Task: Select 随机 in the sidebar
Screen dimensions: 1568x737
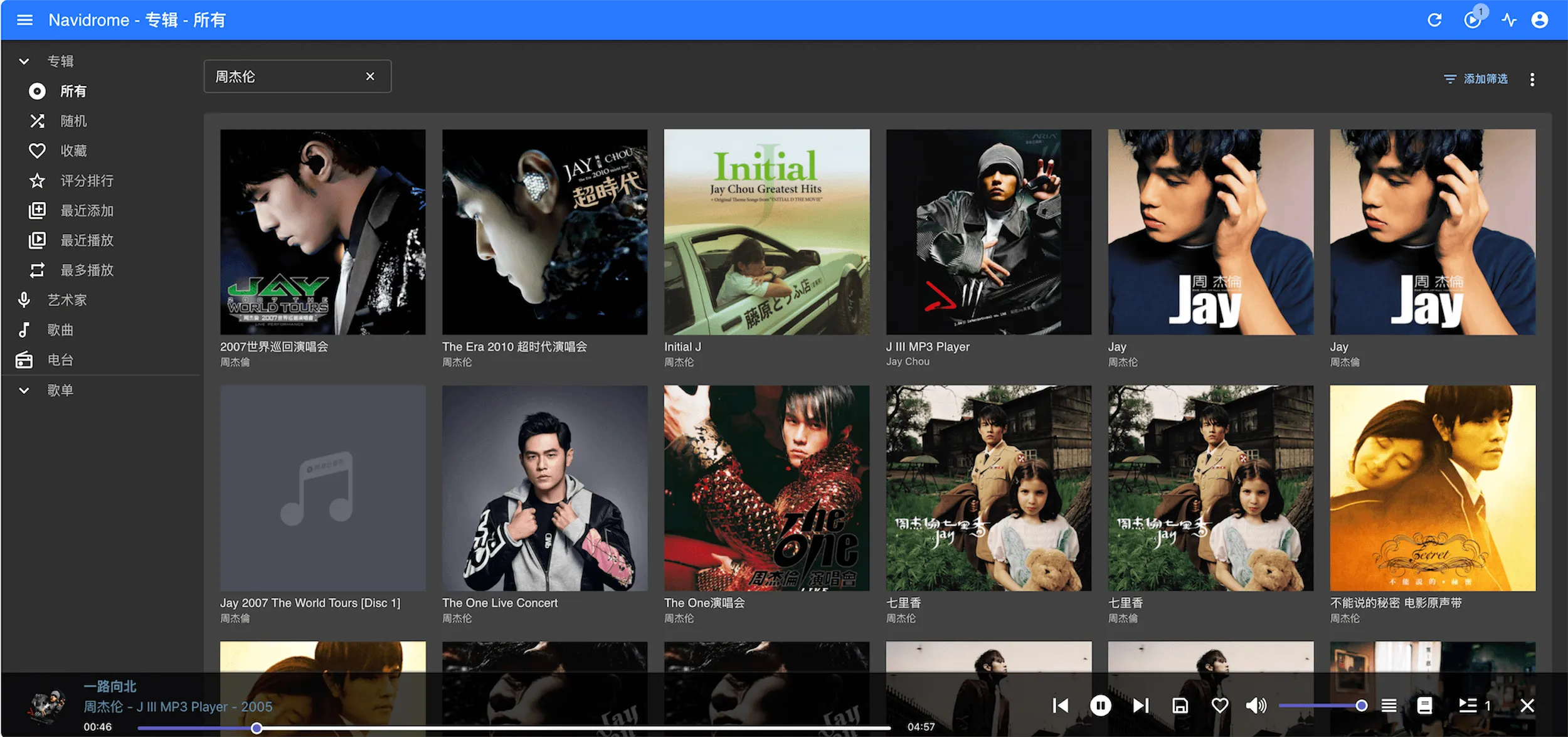Action: click(x=73, y=121)
